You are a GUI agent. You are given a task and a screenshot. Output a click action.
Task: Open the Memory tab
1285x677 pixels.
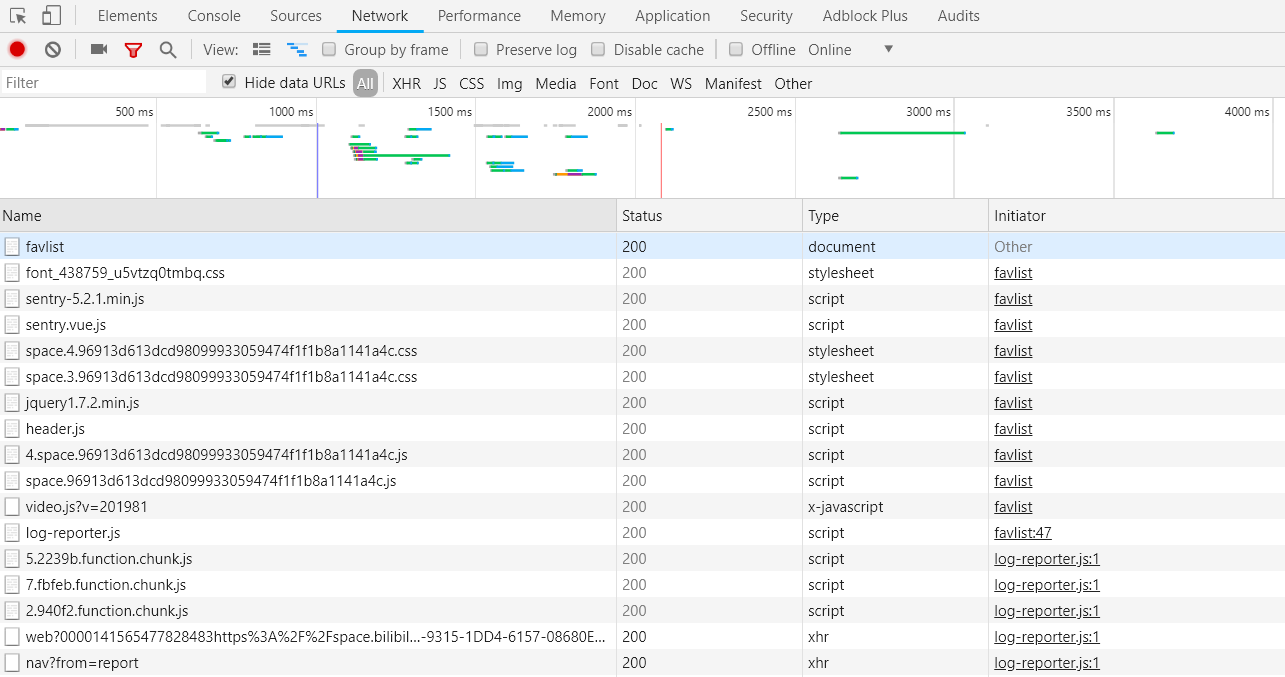click(x=578, y=16)
